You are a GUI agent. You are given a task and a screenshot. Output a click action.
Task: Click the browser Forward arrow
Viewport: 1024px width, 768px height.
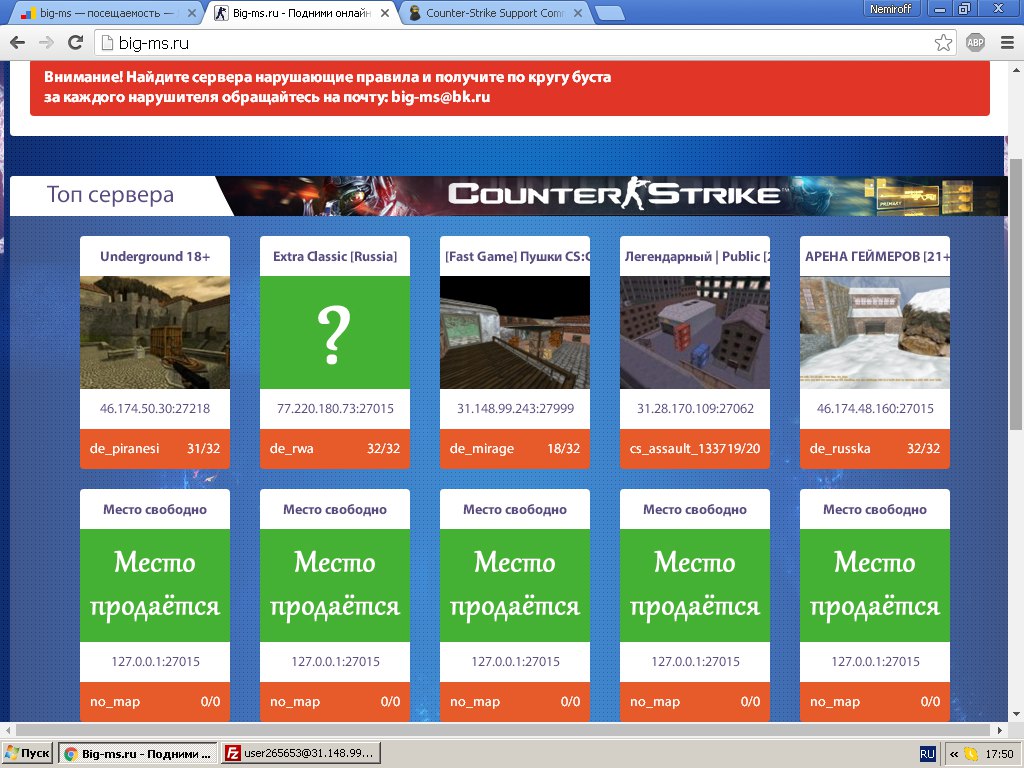click(46, 43)
